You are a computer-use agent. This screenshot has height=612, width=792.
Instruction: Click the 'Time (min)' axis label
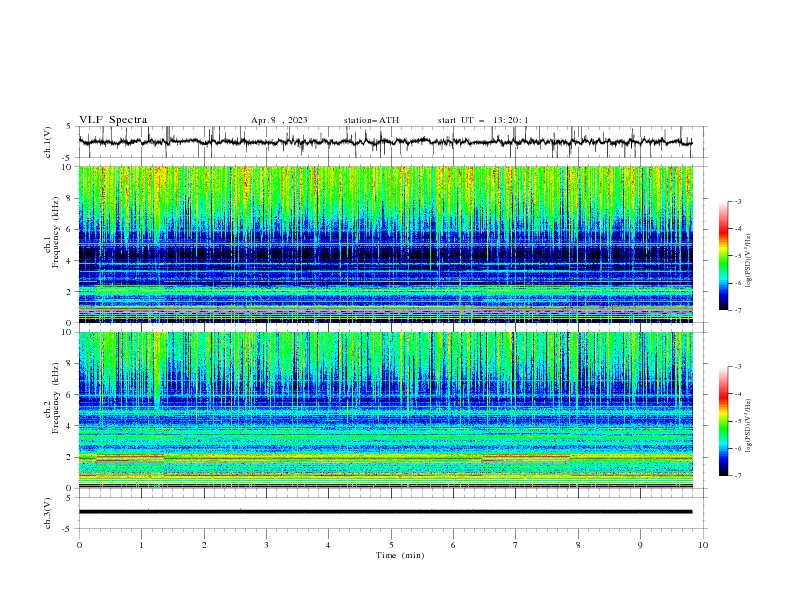pyautogui.click(x=400, y=555)
